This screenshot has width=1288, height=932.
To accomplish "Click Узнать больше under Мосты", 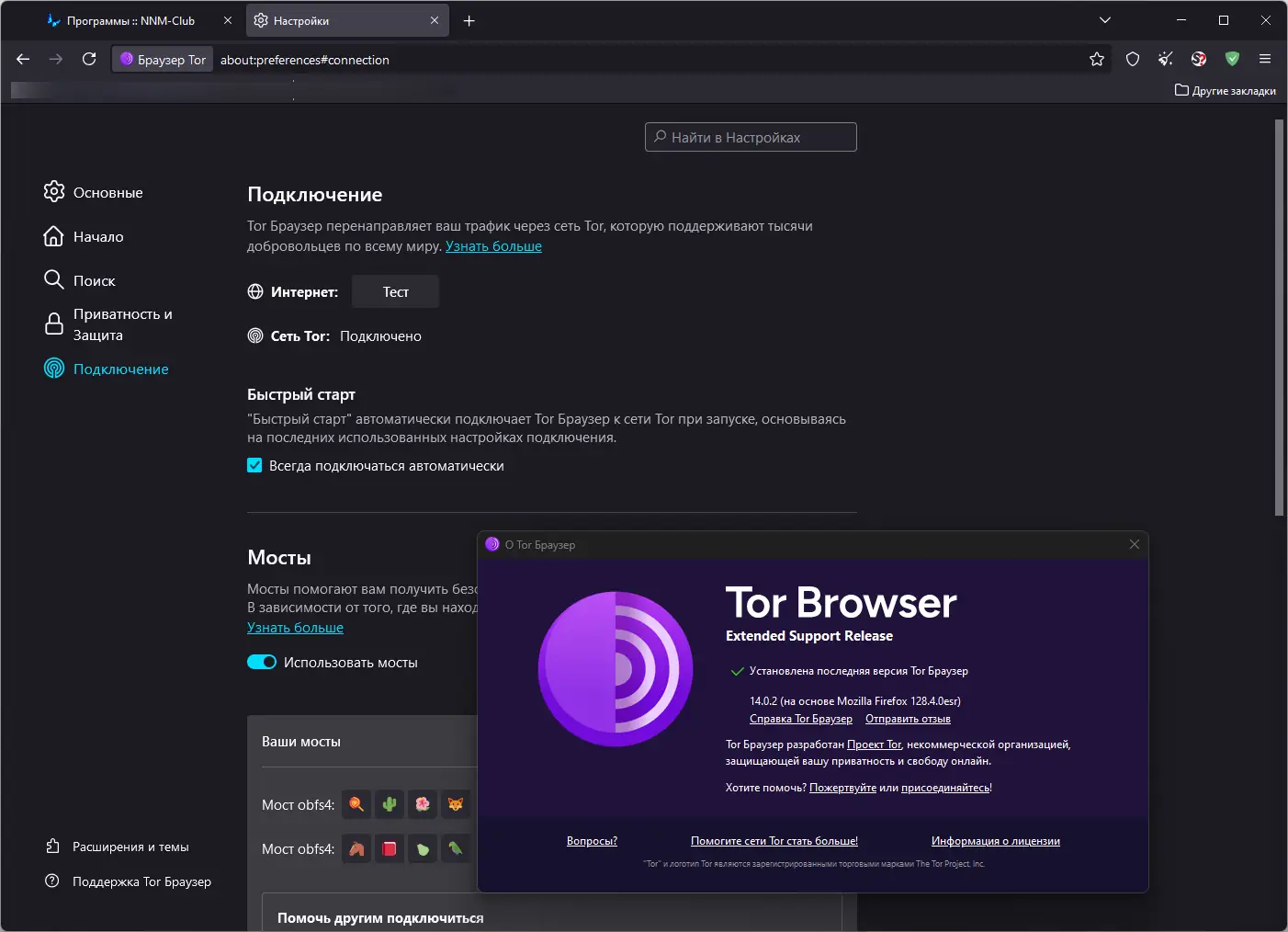I will [295, 628].
